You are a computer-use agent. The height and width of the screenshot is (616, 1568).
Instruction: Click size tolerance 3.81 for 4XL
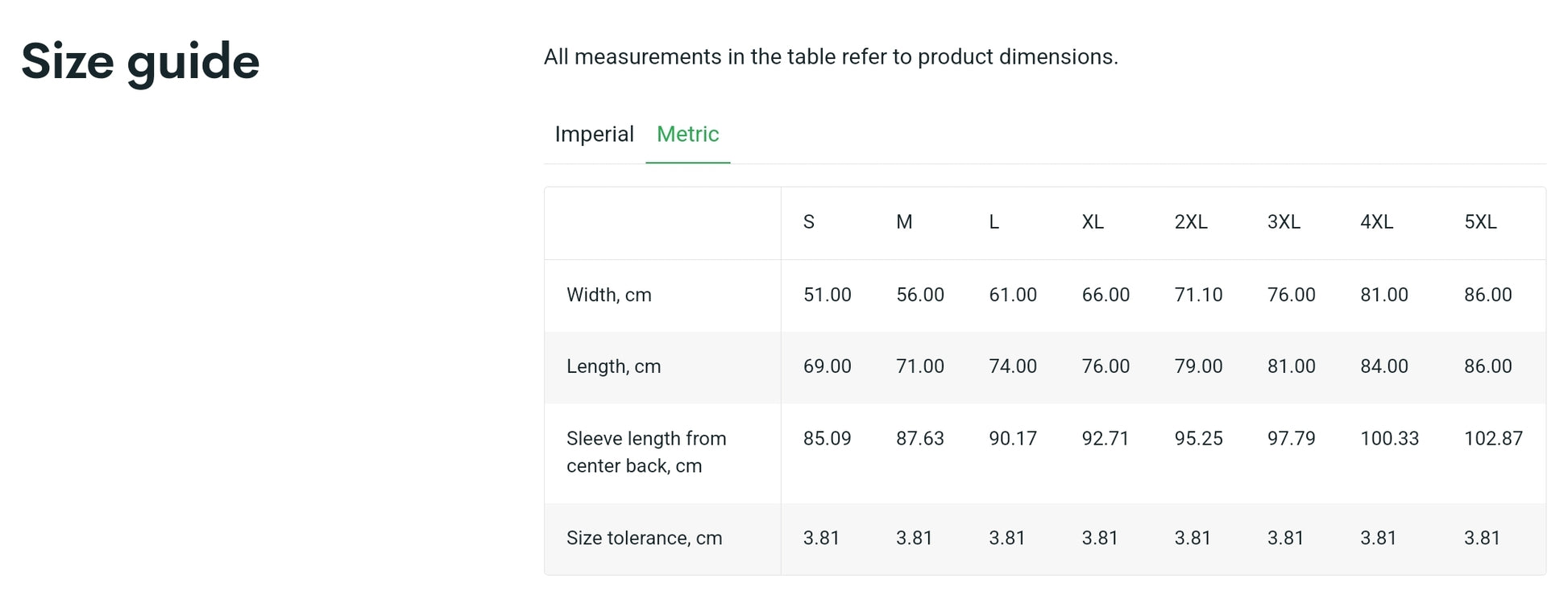(1378, 539)
